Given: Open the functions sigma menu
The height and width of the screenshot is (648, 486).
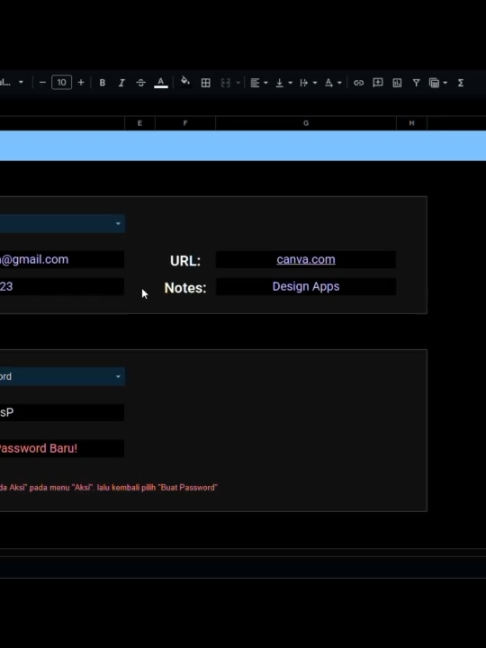Looking at the screenshot, I should [x=460, y=83].
